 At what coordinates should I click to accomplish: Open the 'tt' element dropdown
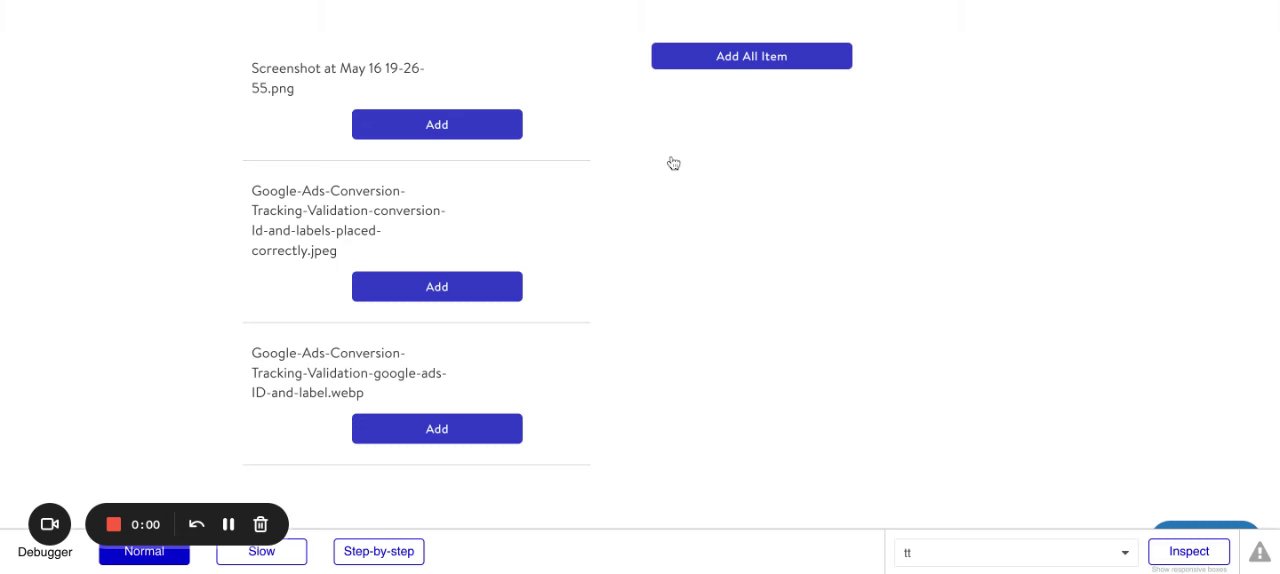pyautogui.click(x=1016, y=553)
